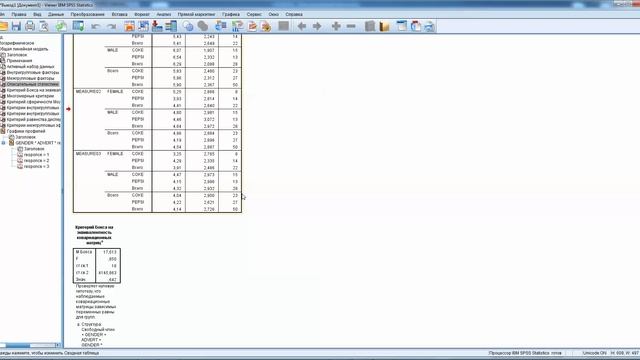This screenshot has height=360, width=640.
Task: Promote item with the left arrow icon
Action: click(x=302, y=27)
